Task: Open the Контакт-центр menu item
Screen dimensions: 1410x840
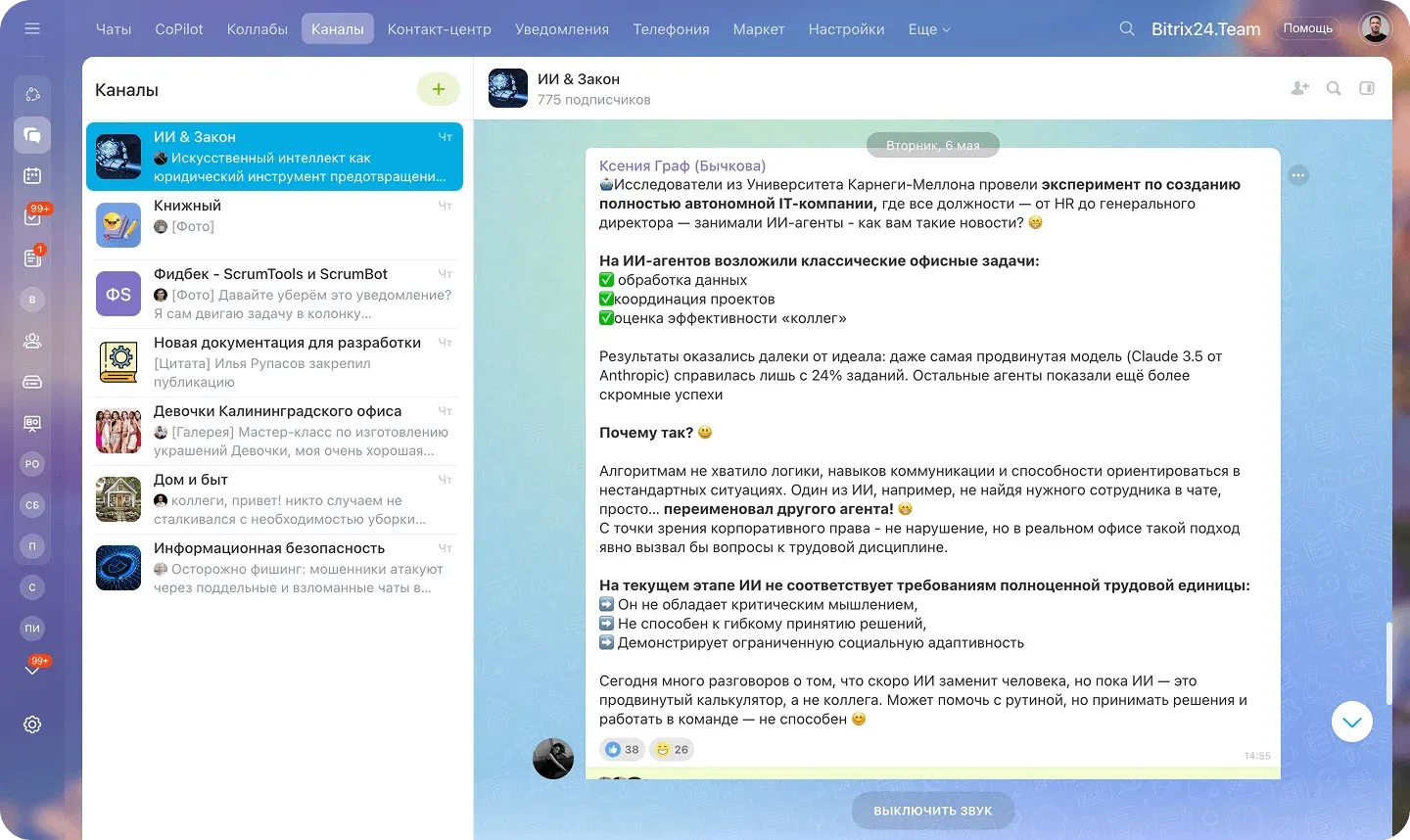Action: click(439, 29)
